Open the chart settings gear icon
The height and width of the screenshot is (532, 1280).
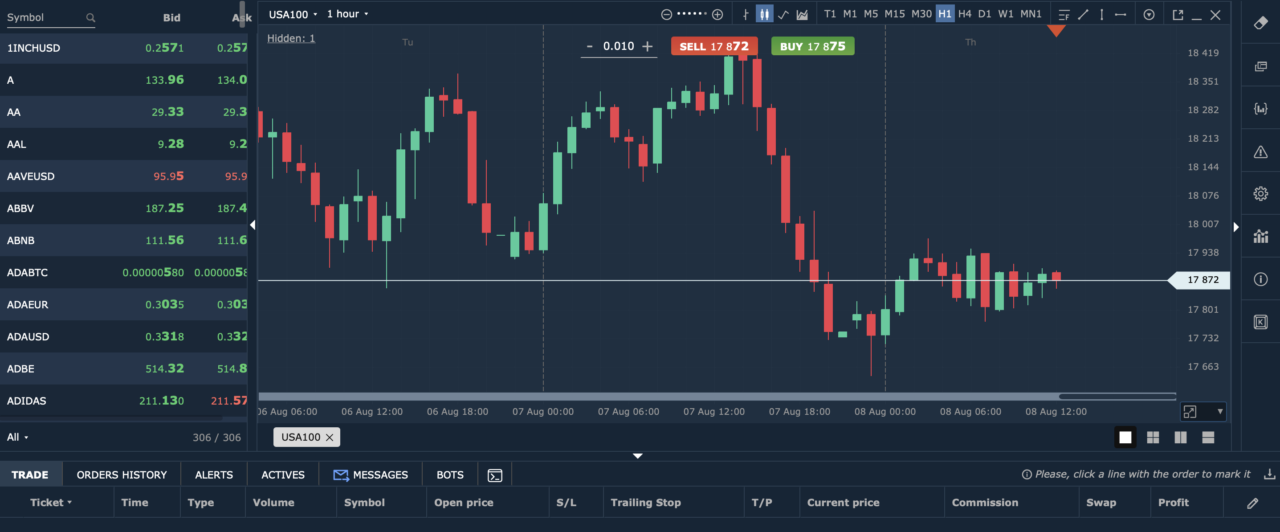(x=1260, y=194)
